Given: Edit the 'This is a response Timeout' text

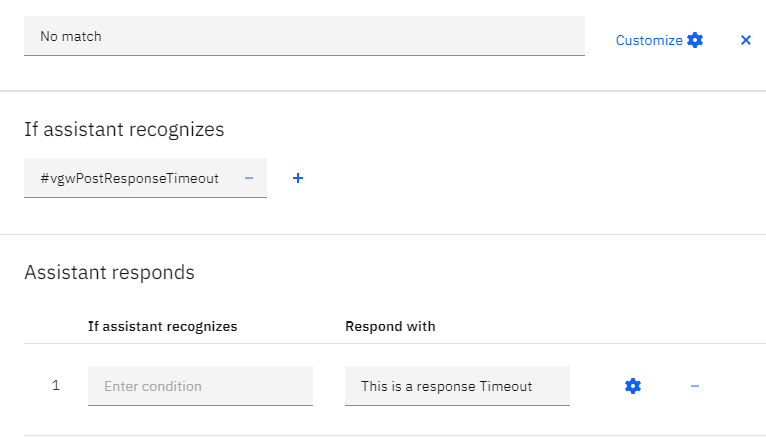Looking at the screenshot, I should (457, 386).
